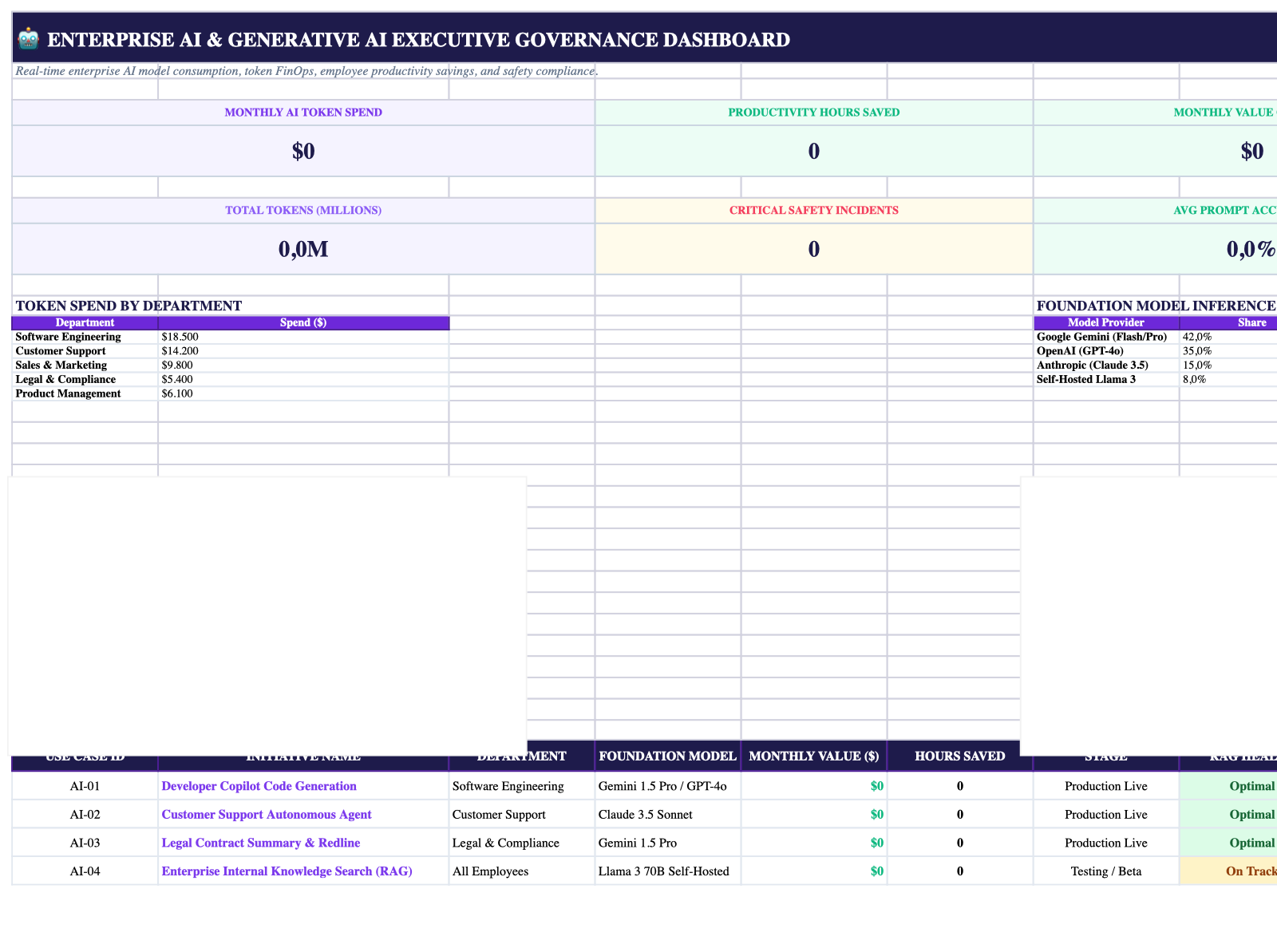Select the MONTHLY AI TOKEN SPEND label
The width and height of the screenshot is (1277, 952).
pos(303,113)
